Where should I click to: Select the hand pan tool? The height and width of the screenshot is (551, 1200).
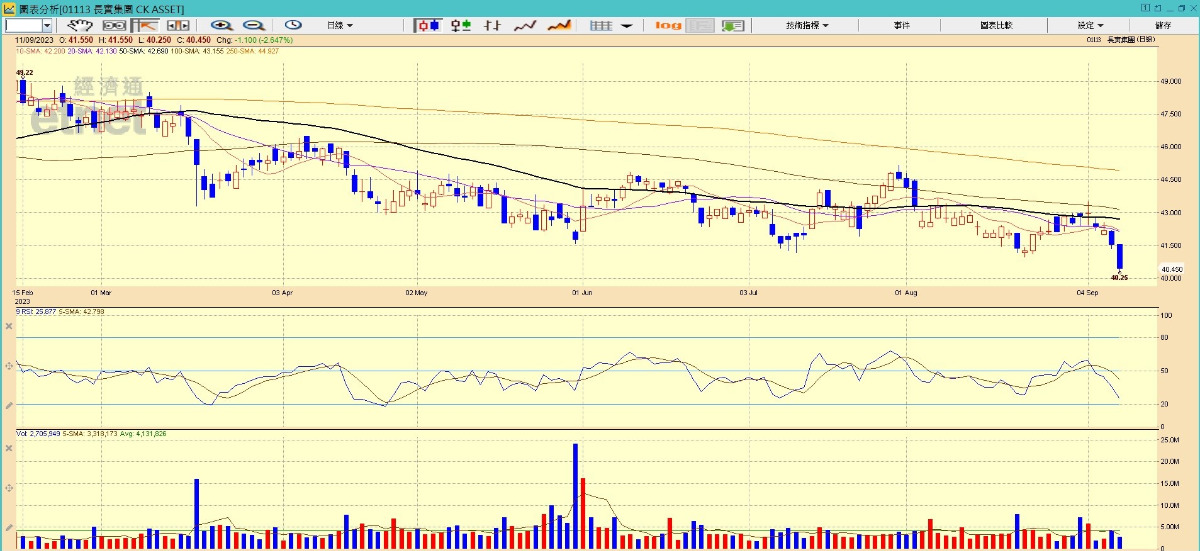(80, 25)
